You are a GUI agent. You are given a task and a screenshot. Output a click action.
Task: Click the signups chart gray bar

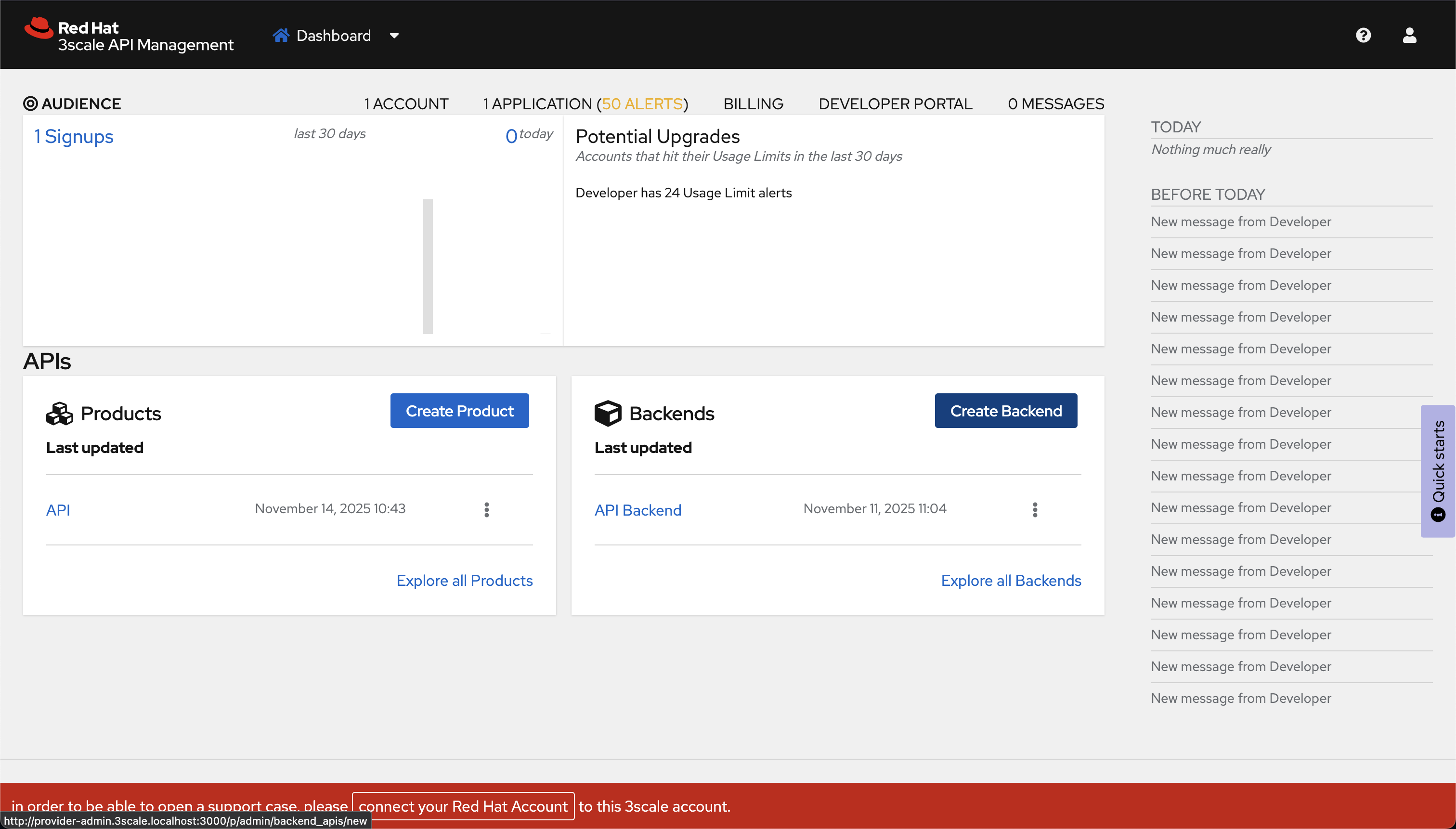coord(428,267)
